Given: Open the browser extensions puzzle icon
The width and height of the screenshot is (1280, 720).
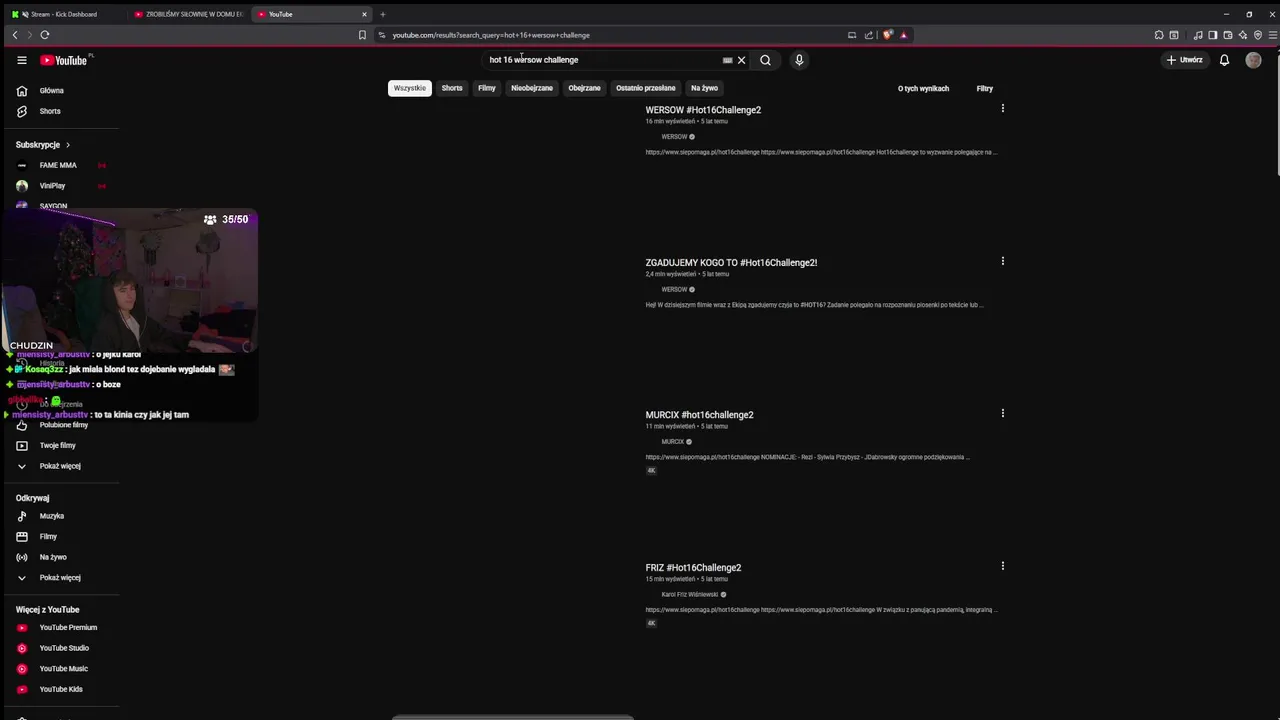Looking at the screenshot, I should (x=1159, y=35).
